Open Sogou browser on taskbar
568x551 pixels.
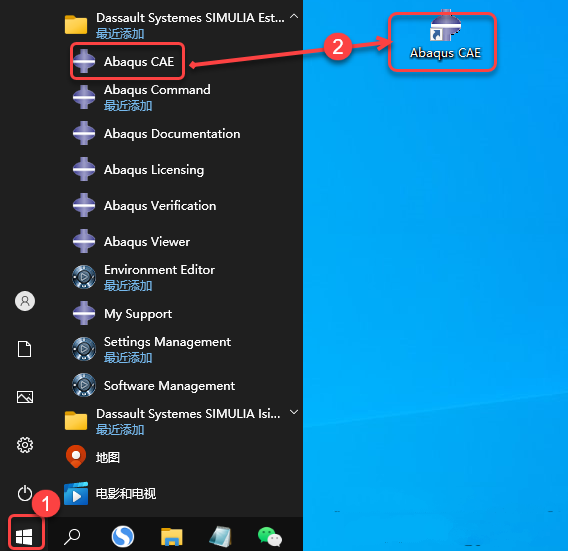[x=123, y=537]
